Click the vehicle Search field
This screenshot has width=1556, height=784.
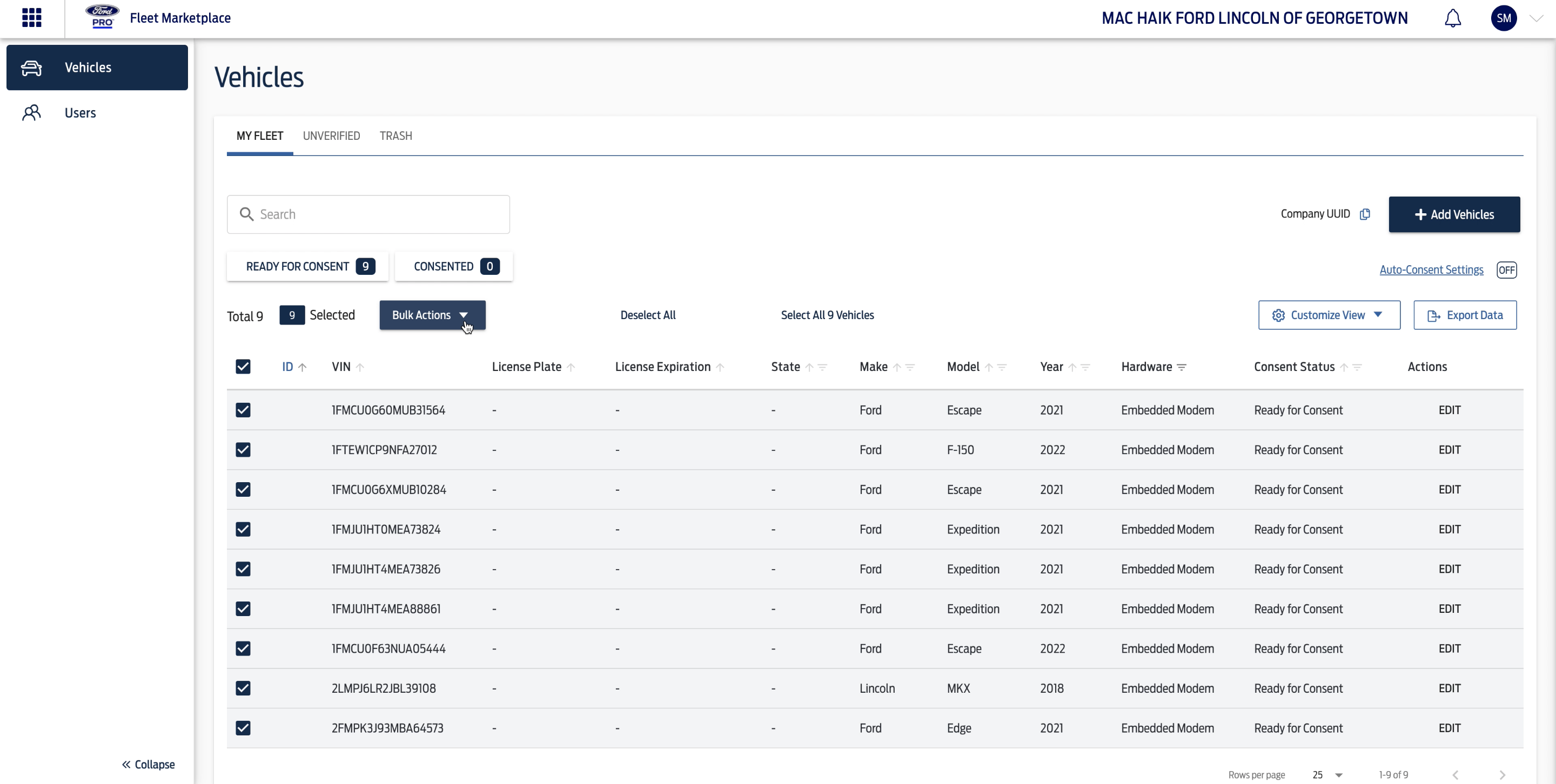pos(368,214)
